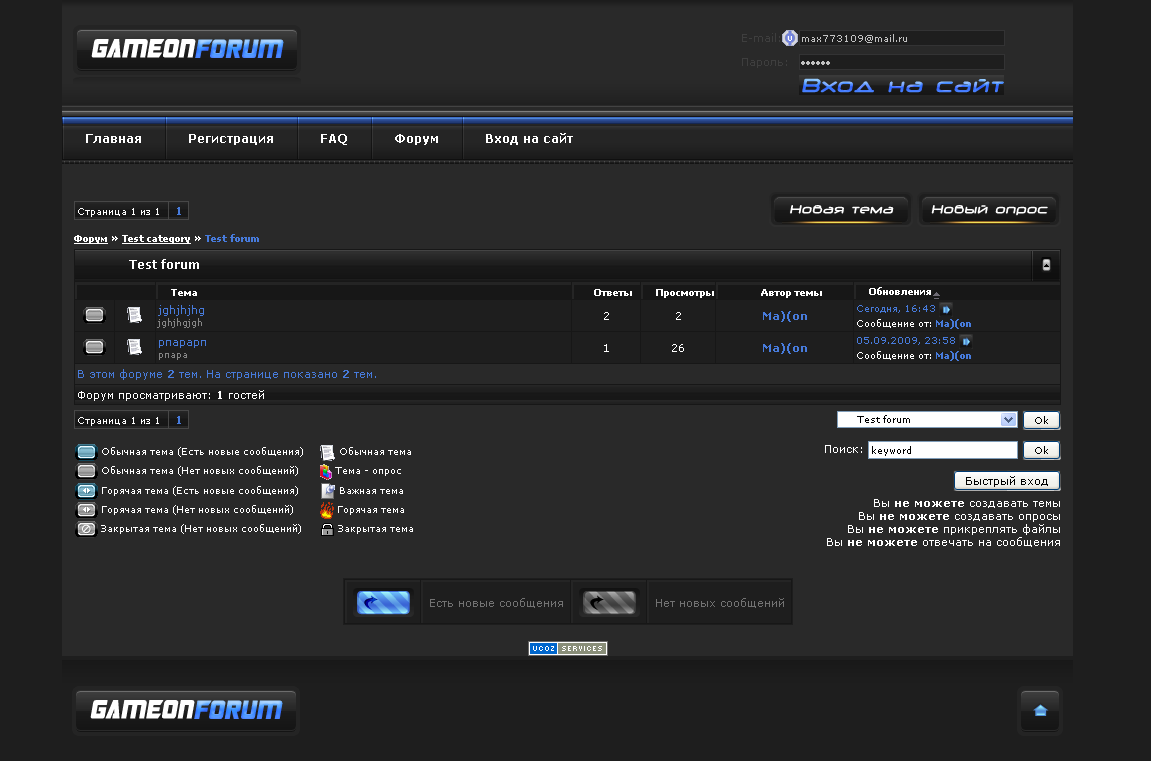Screen dimensions: 1151x761
Task: Open the Test category breadcrumb link
Action: pyautogui.click(x=156, y=239)
